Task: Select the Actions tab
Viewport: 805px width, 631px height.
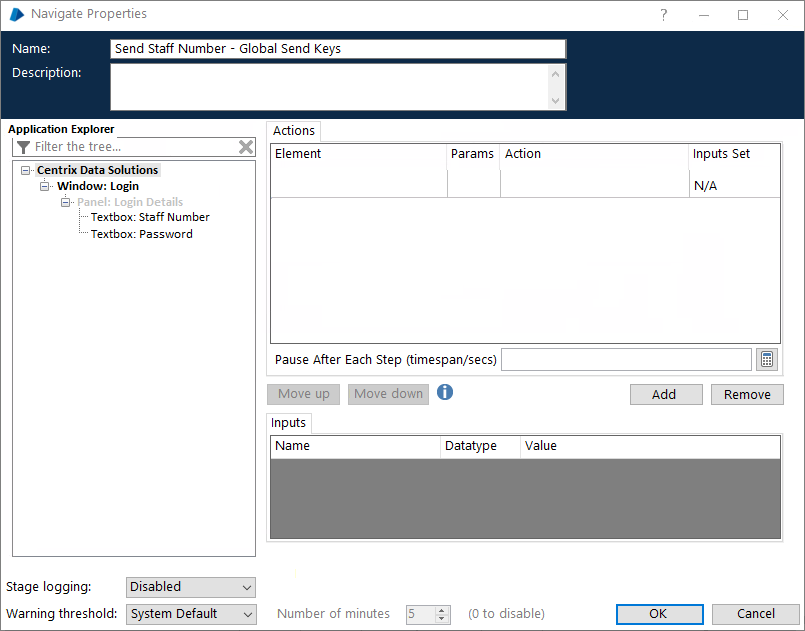Action: [294, 131]
